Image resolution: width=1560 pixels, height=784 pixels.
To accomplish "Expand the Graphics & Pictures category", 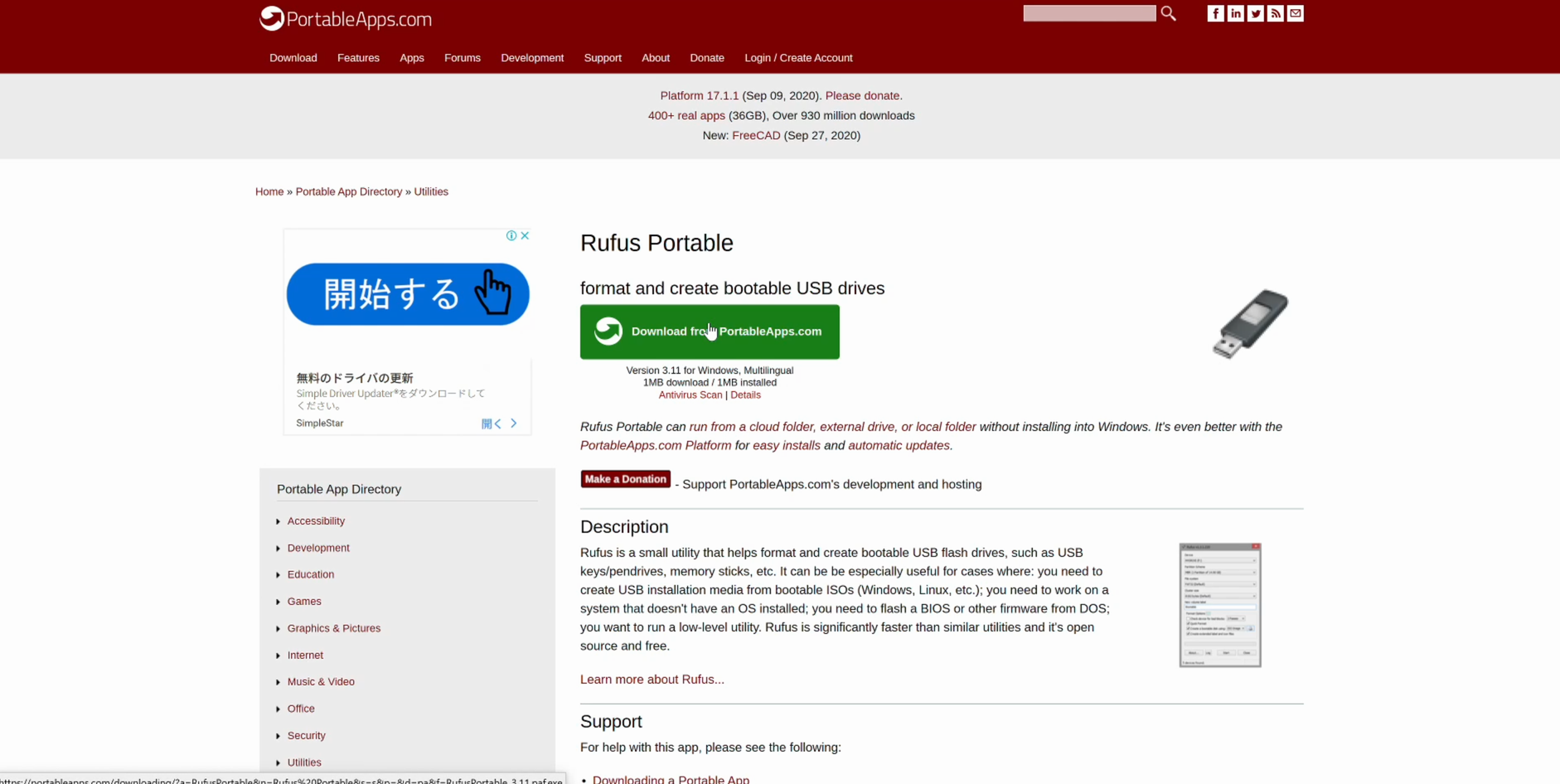I will 334,628.
